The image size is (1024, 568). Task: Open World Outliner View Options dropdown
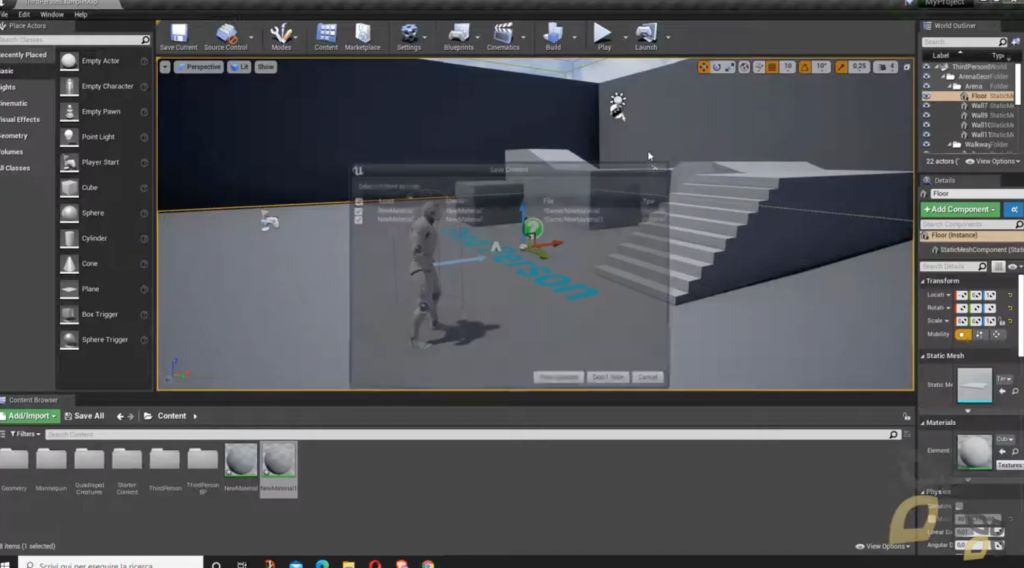coord(993,161)
